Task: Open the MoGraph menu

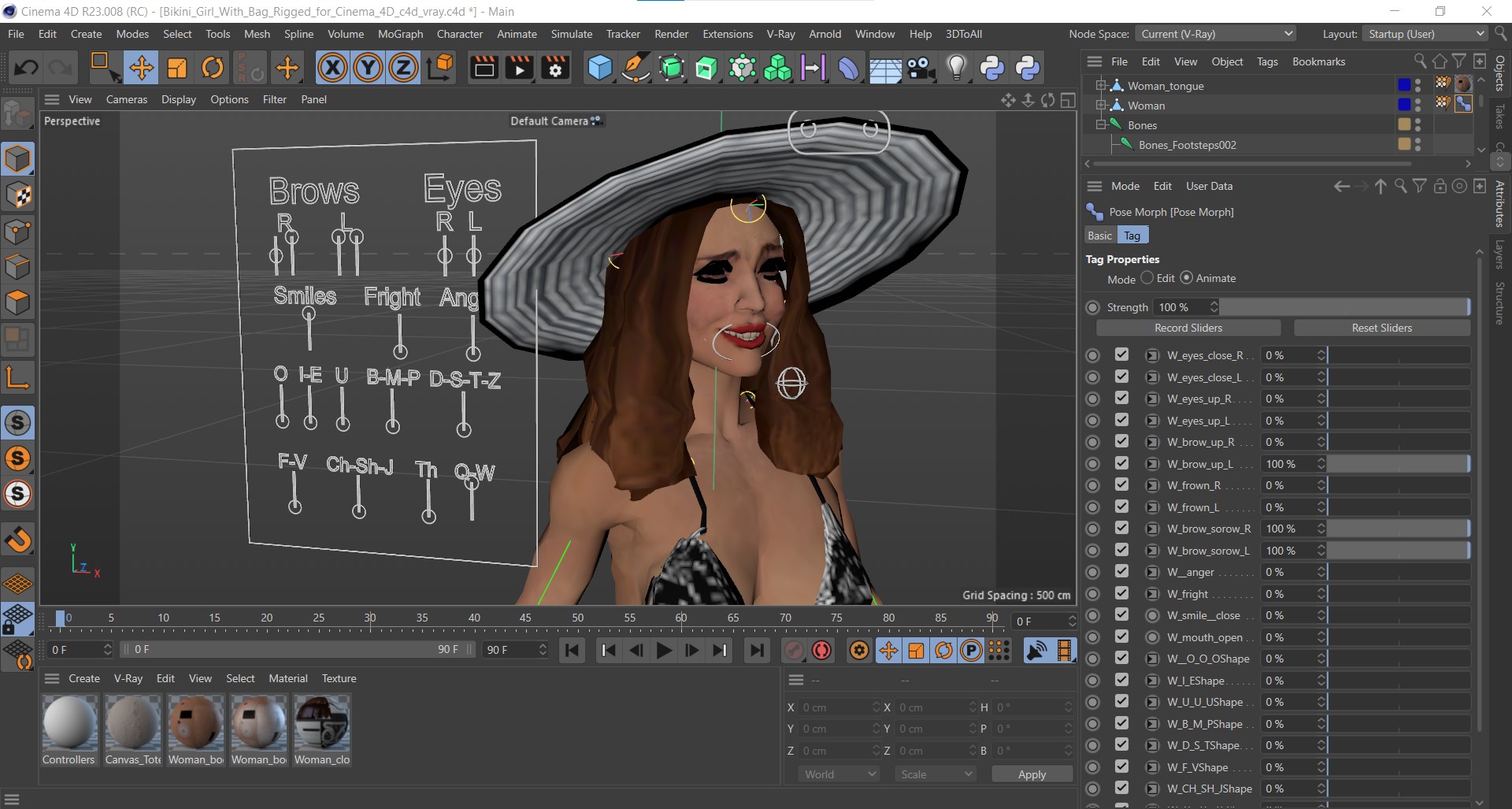Action: pos(400,34)
